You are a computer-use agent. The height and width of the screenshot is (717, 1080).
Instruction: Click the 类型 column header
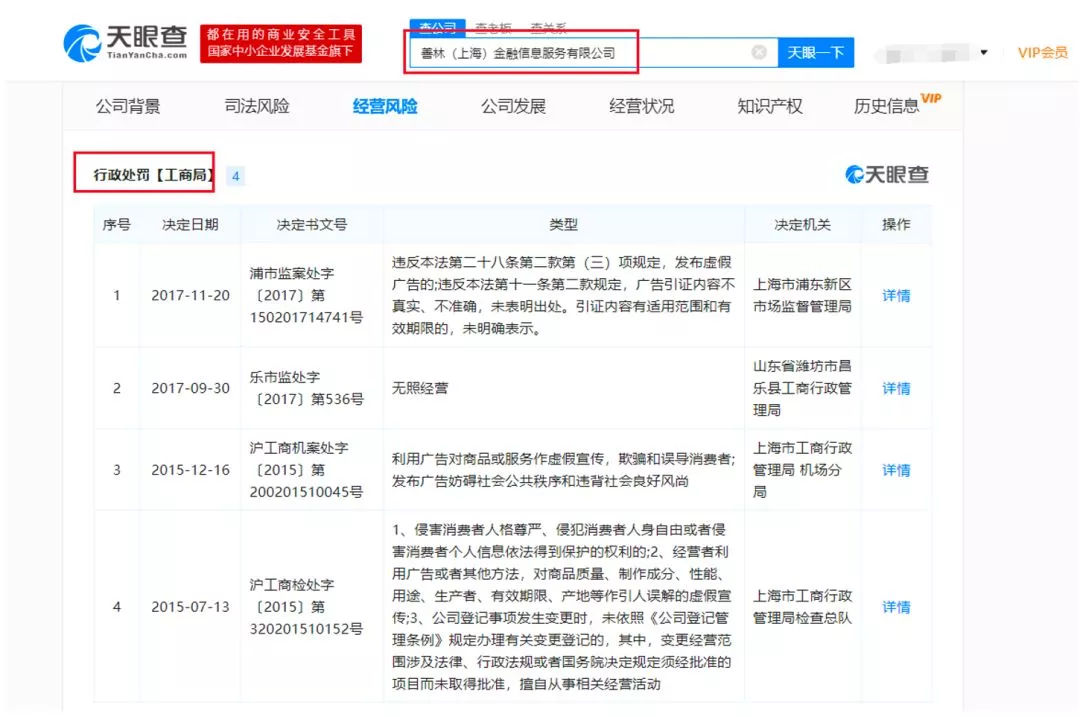pyautogui.click(x=563, y=225)
